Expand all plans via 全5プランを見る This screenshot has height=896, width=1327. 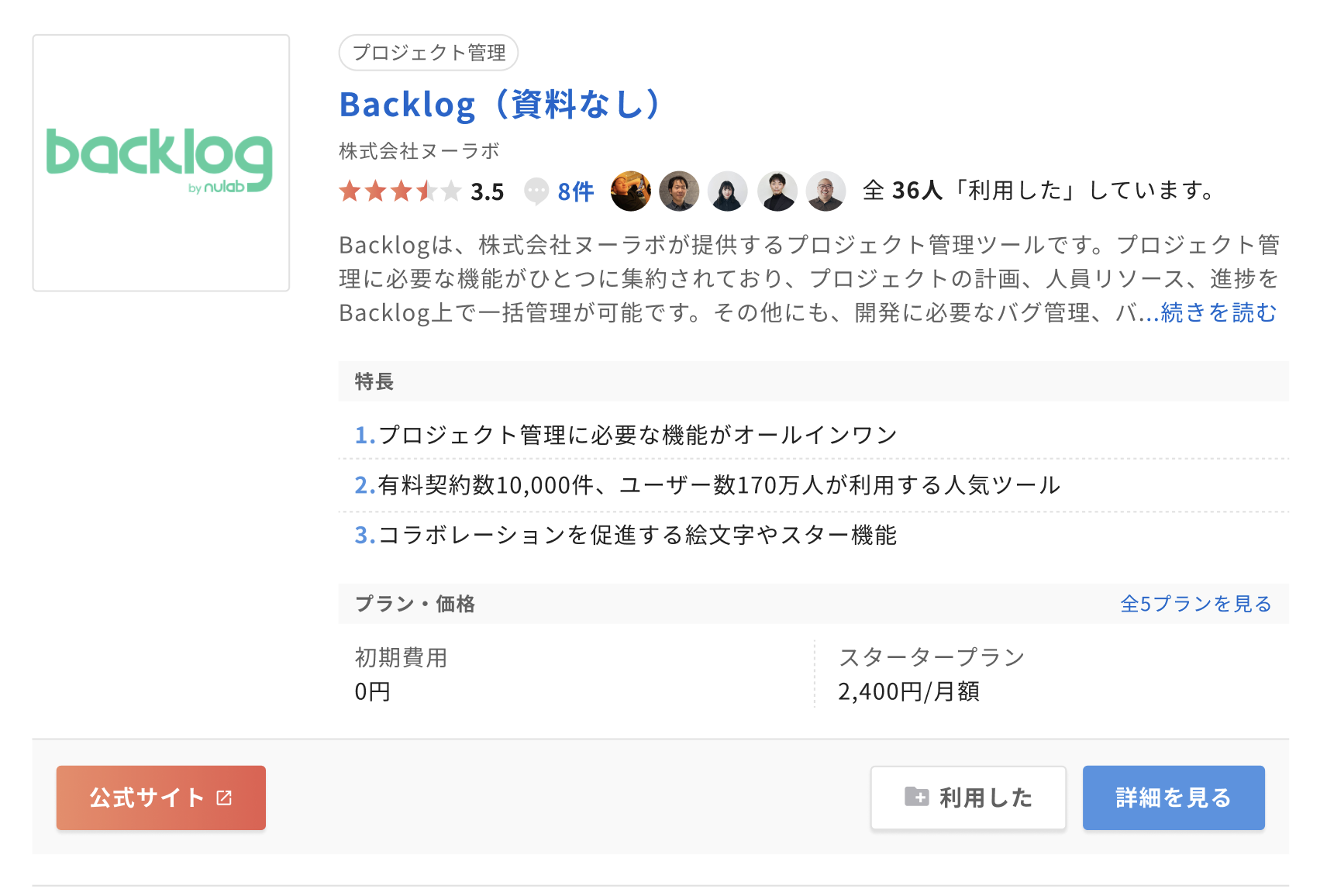click(x=1196, y=604)
